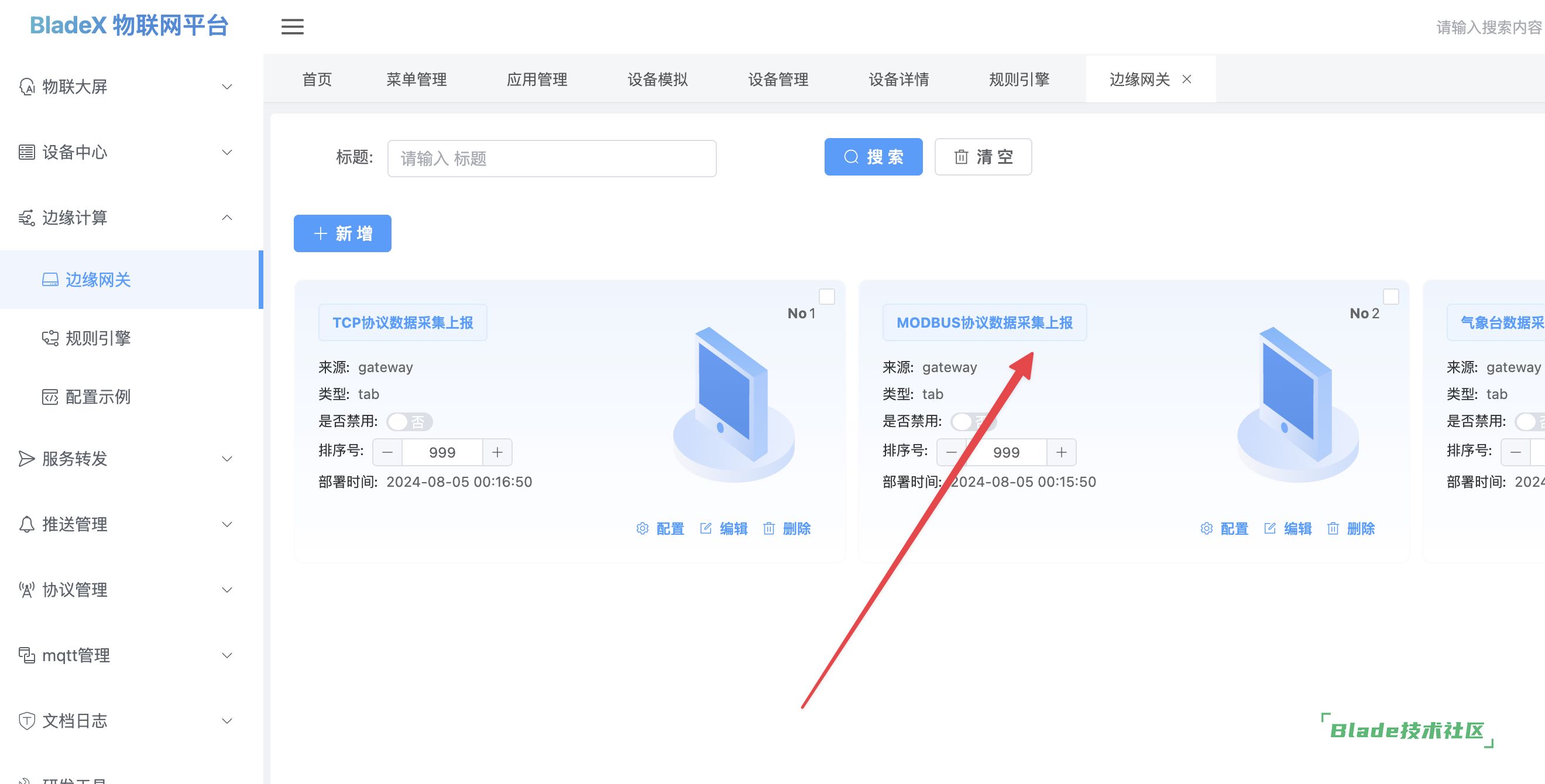Click the trash icon on TCP card 删除
Image resolution: width=1545 pixels, height=784 pixels.
pyautogui.click(x=768, y=528)
